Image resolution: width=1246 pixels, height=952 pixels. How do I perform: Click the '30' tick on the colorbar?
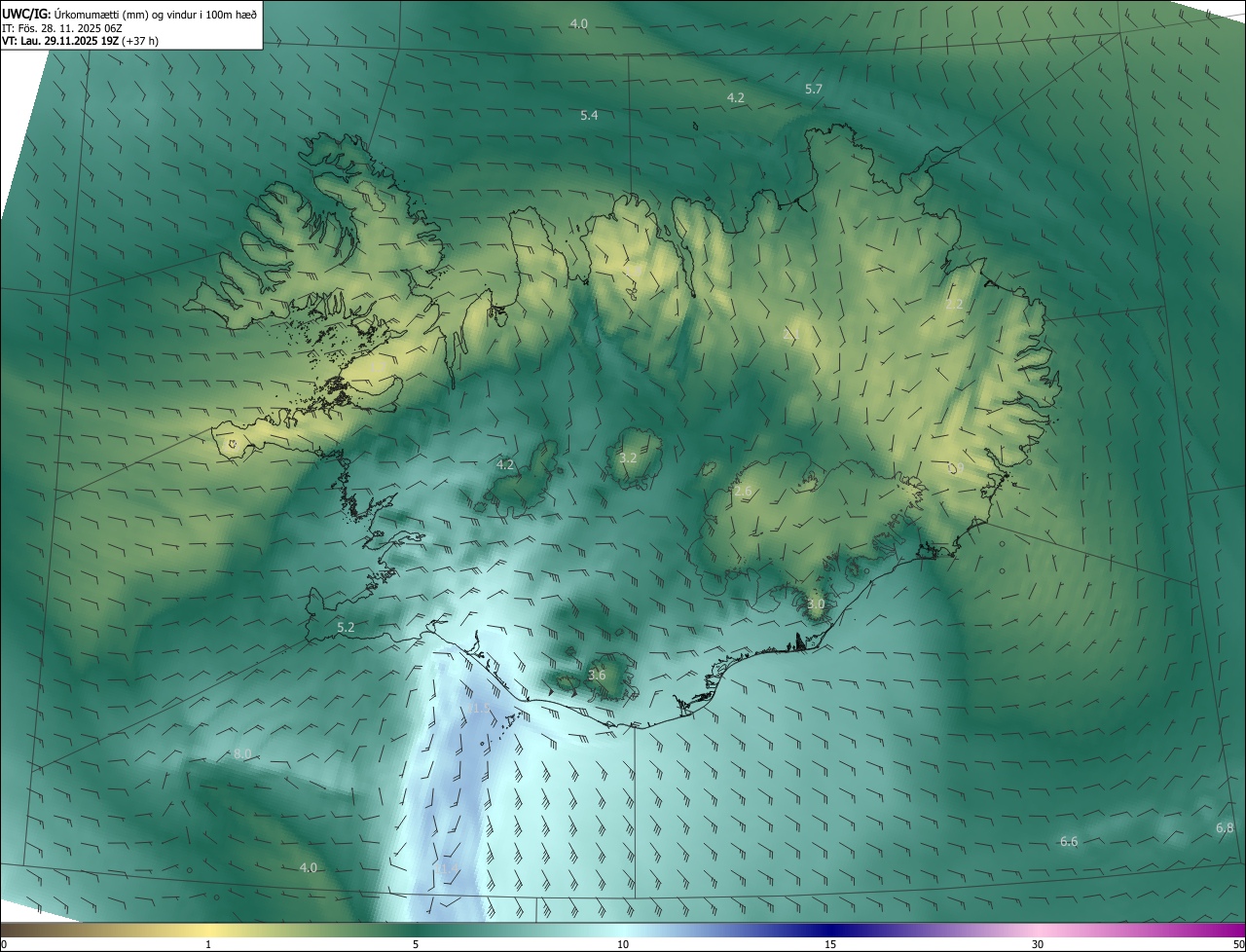pos(1038,944)
